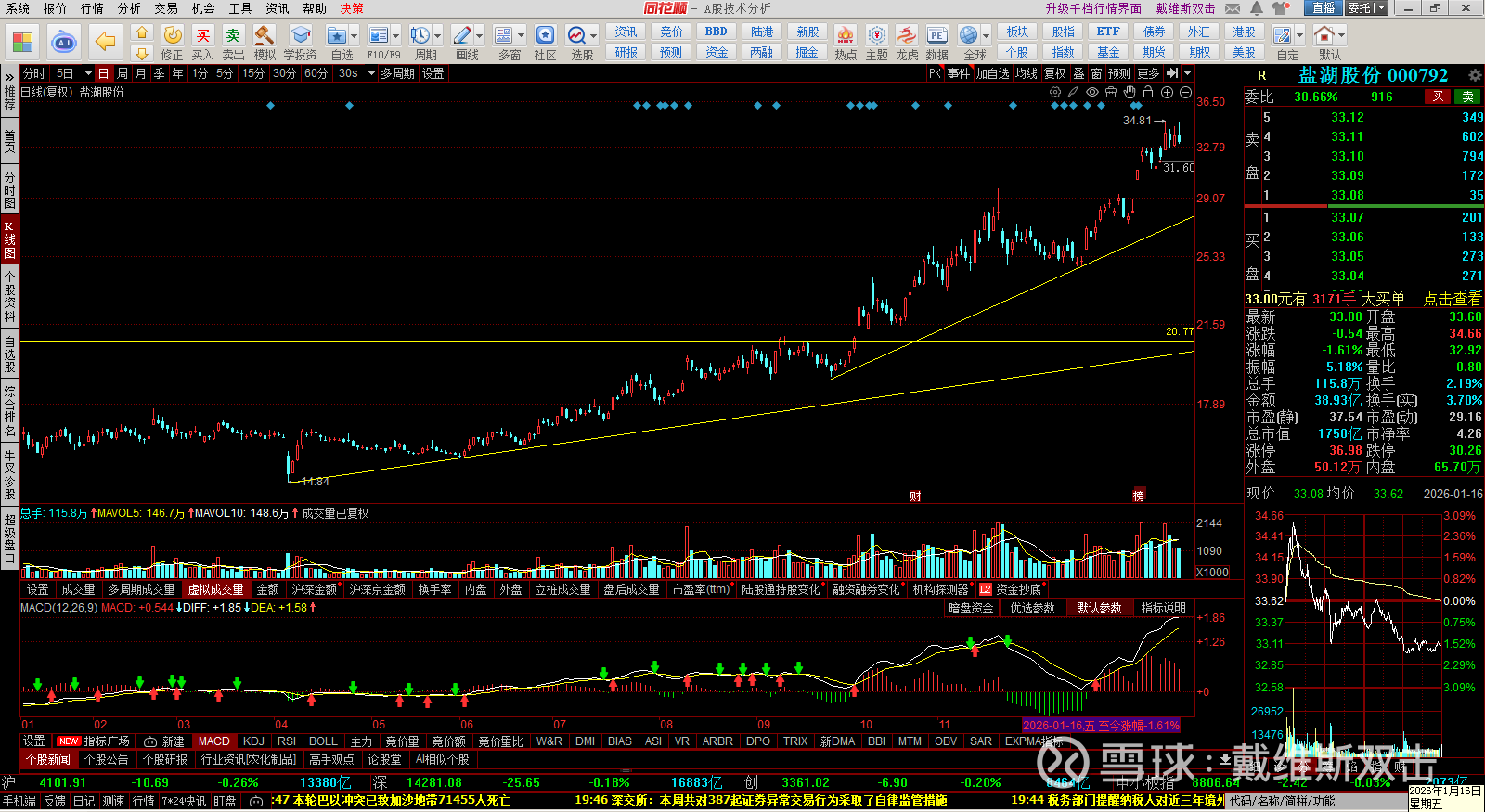
Task: Open the 数据 PE data icon
Action: tap(936, 35)
